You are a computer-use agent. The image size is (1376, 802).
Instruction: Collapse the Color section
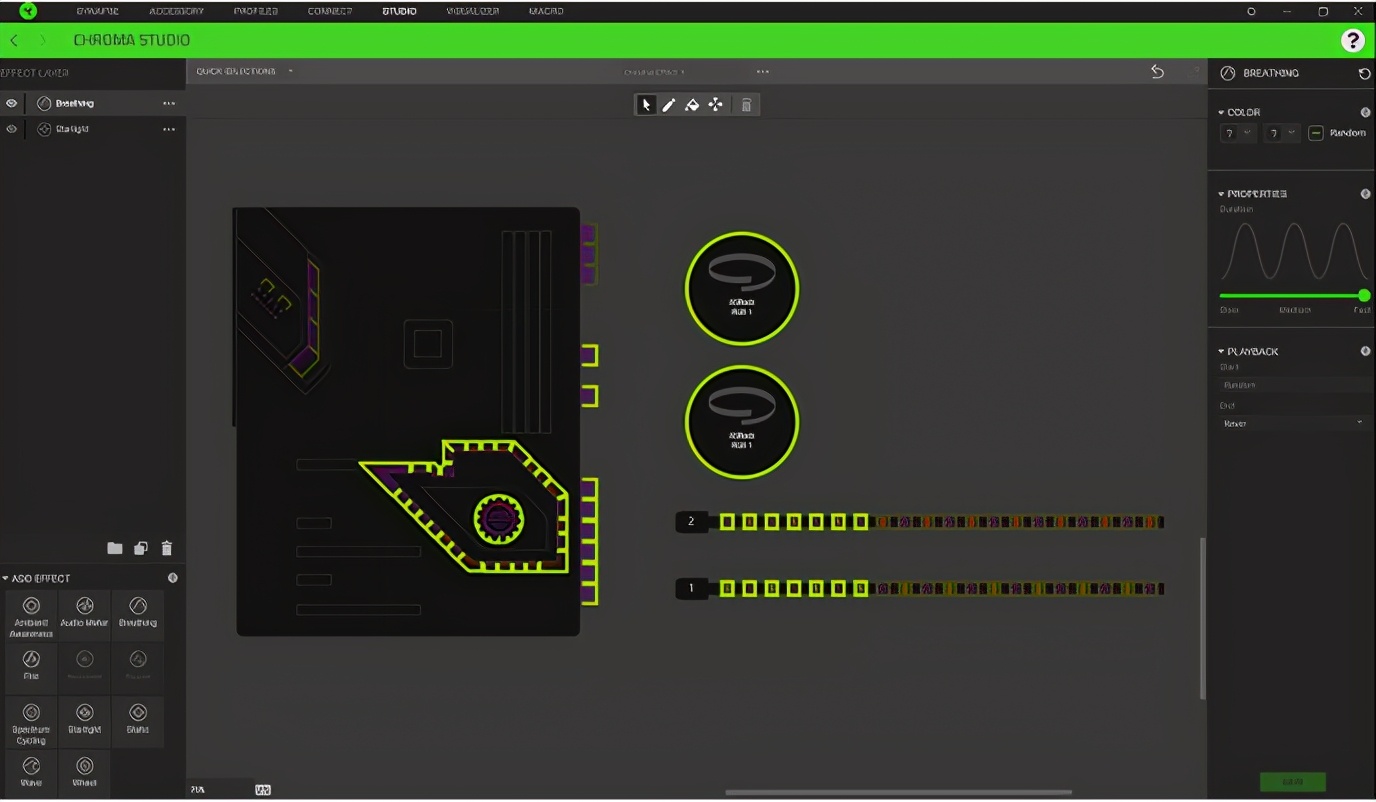click(x=1221, y=113)
